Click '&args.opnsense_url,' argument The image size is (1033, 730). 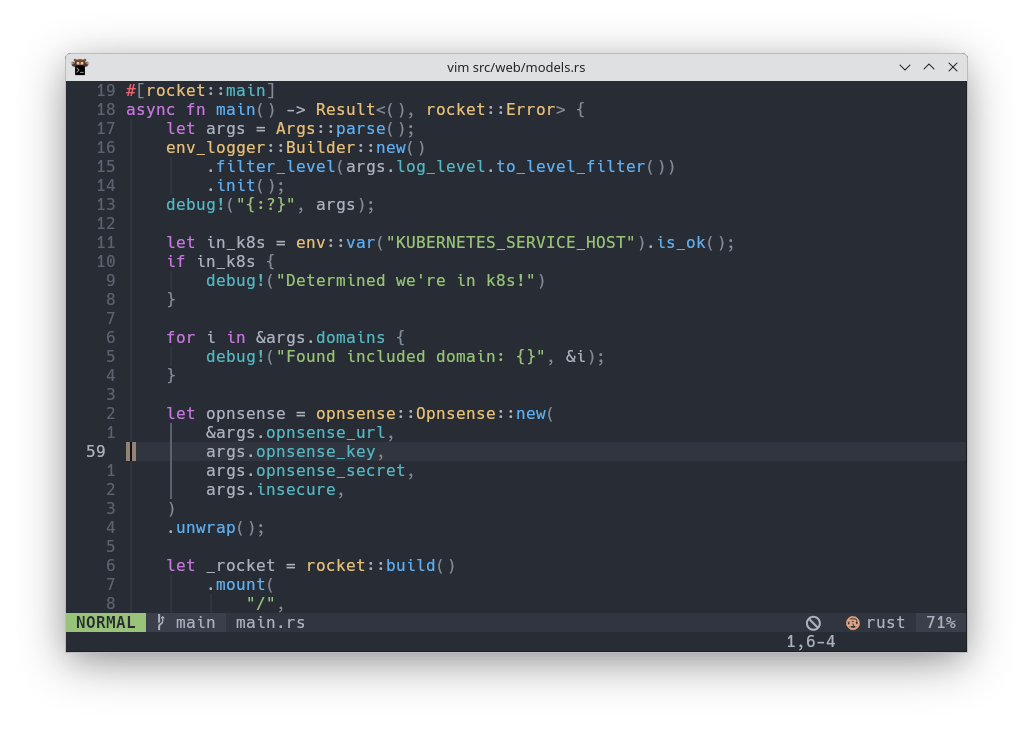pyautogui.click(x=300, y=433)
